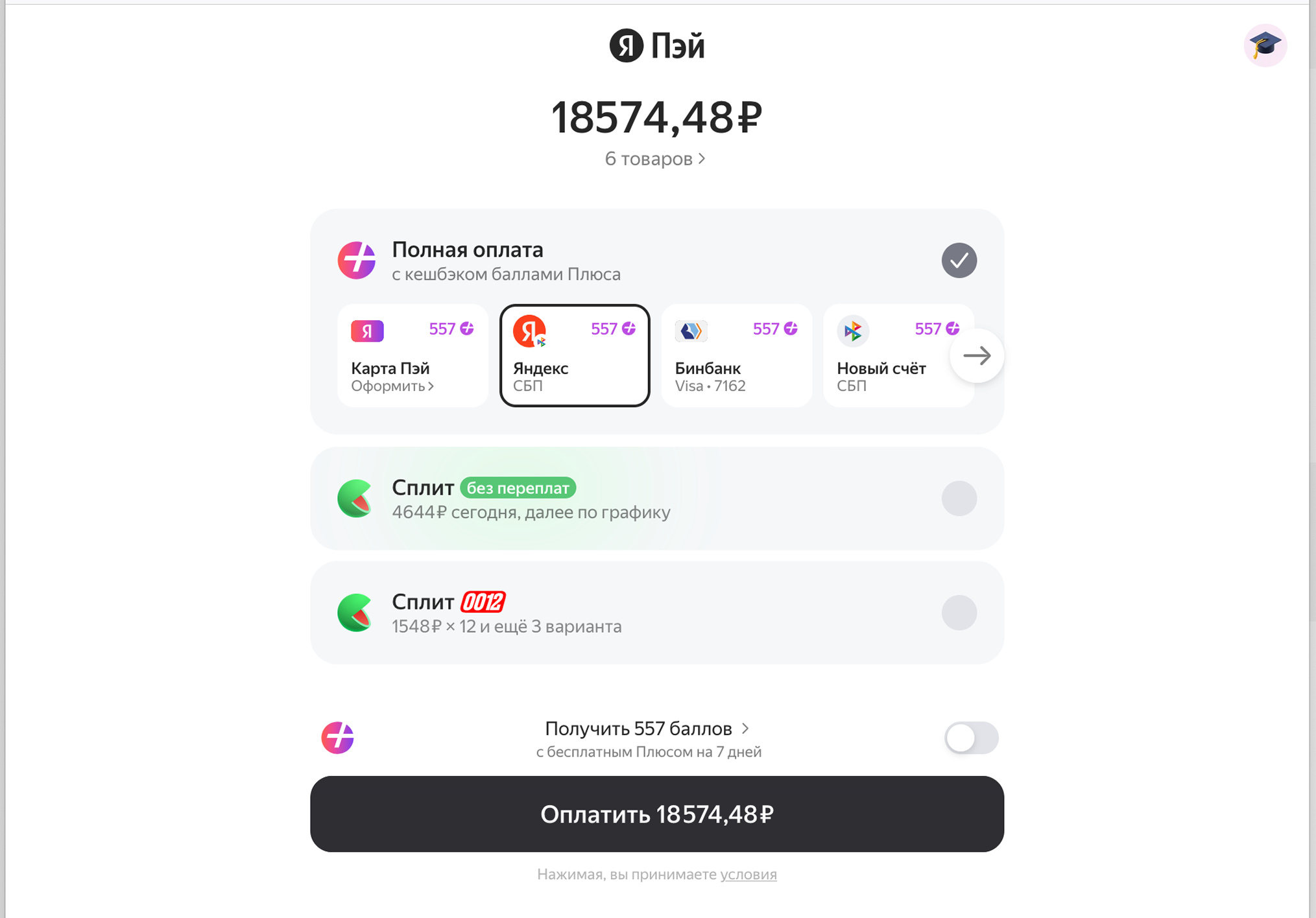The height and width of the screenshot is (918, 1316).
Task: Click the Plus icon beside Получить 557 баллов
Action: (338, 738)
